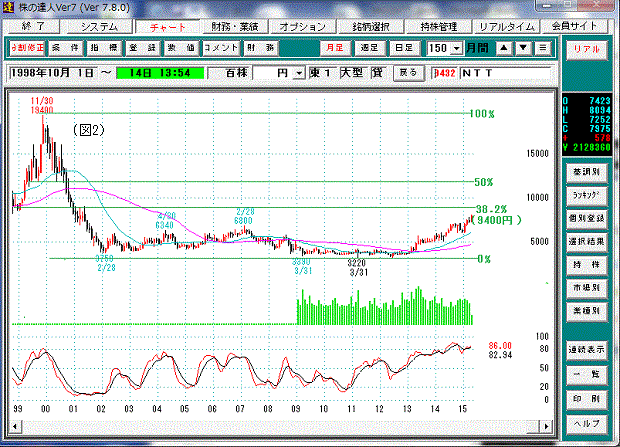The width and height of the screenshot is (620, 447).
Task: Click the 数値 values button
Action: click(181, 48)
